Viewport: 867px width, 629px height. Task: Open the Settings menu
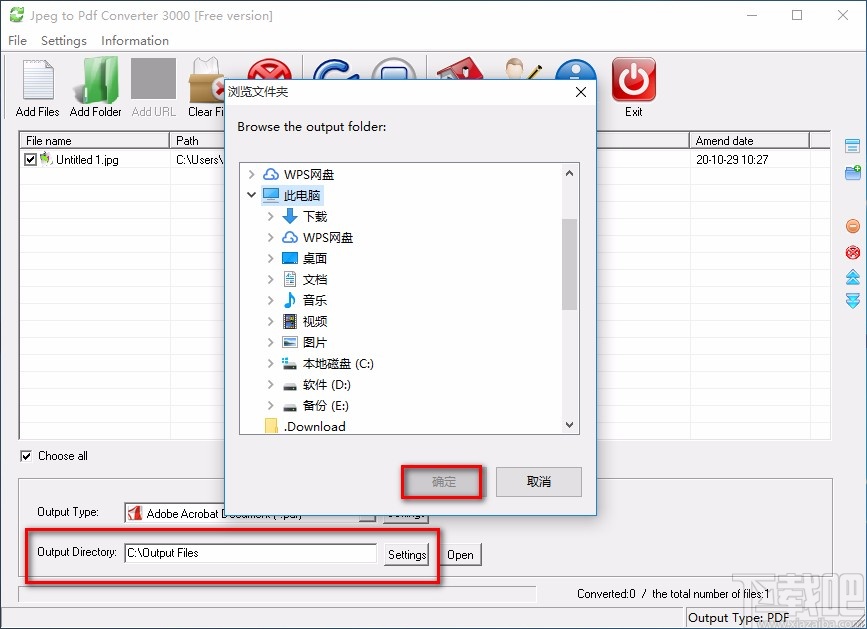(x=63, y=41)
